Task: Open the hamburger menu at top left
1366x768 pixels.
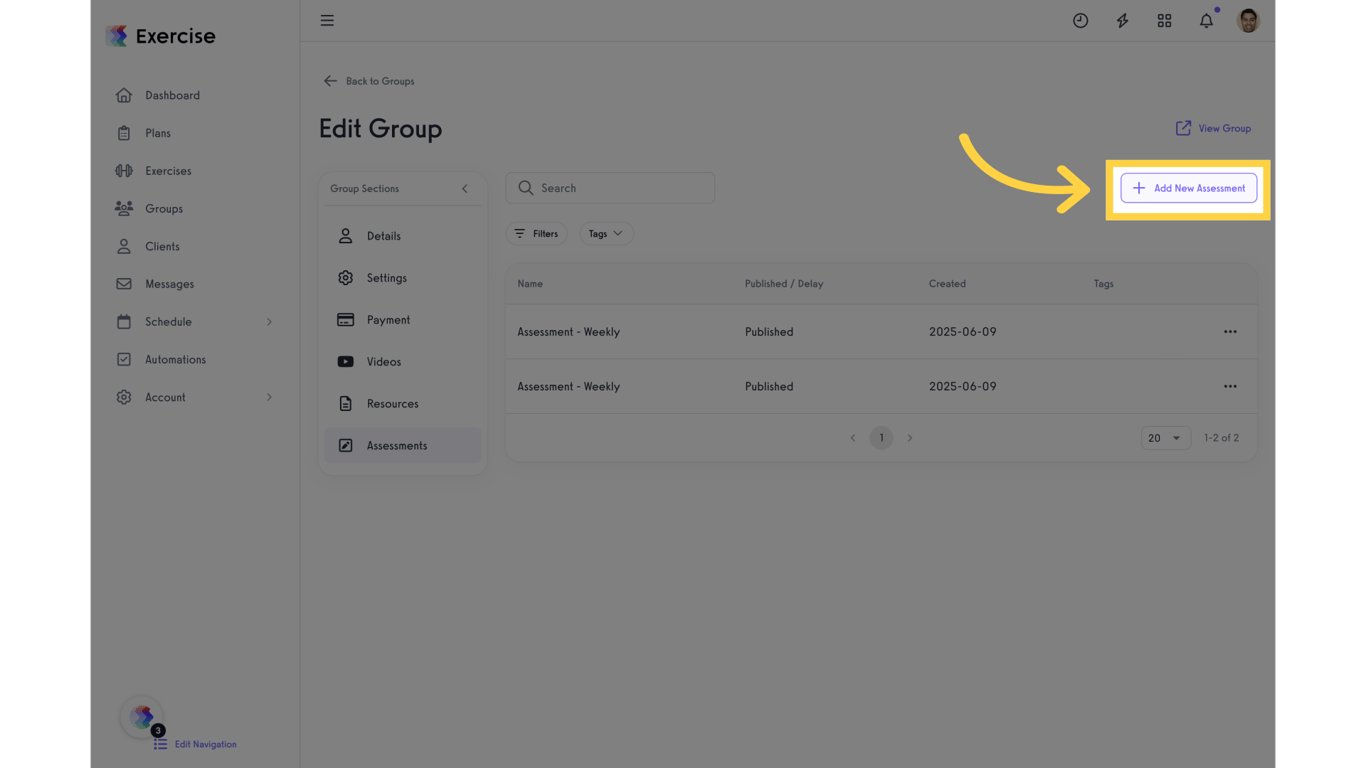Action: [x=327, y=20]
